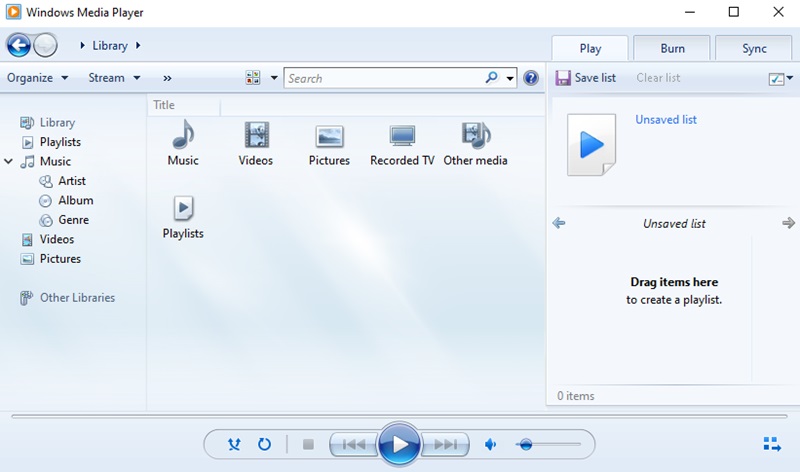Open List options dropdown arrow
Screen dimensions: 800x472
pos(790,78)
